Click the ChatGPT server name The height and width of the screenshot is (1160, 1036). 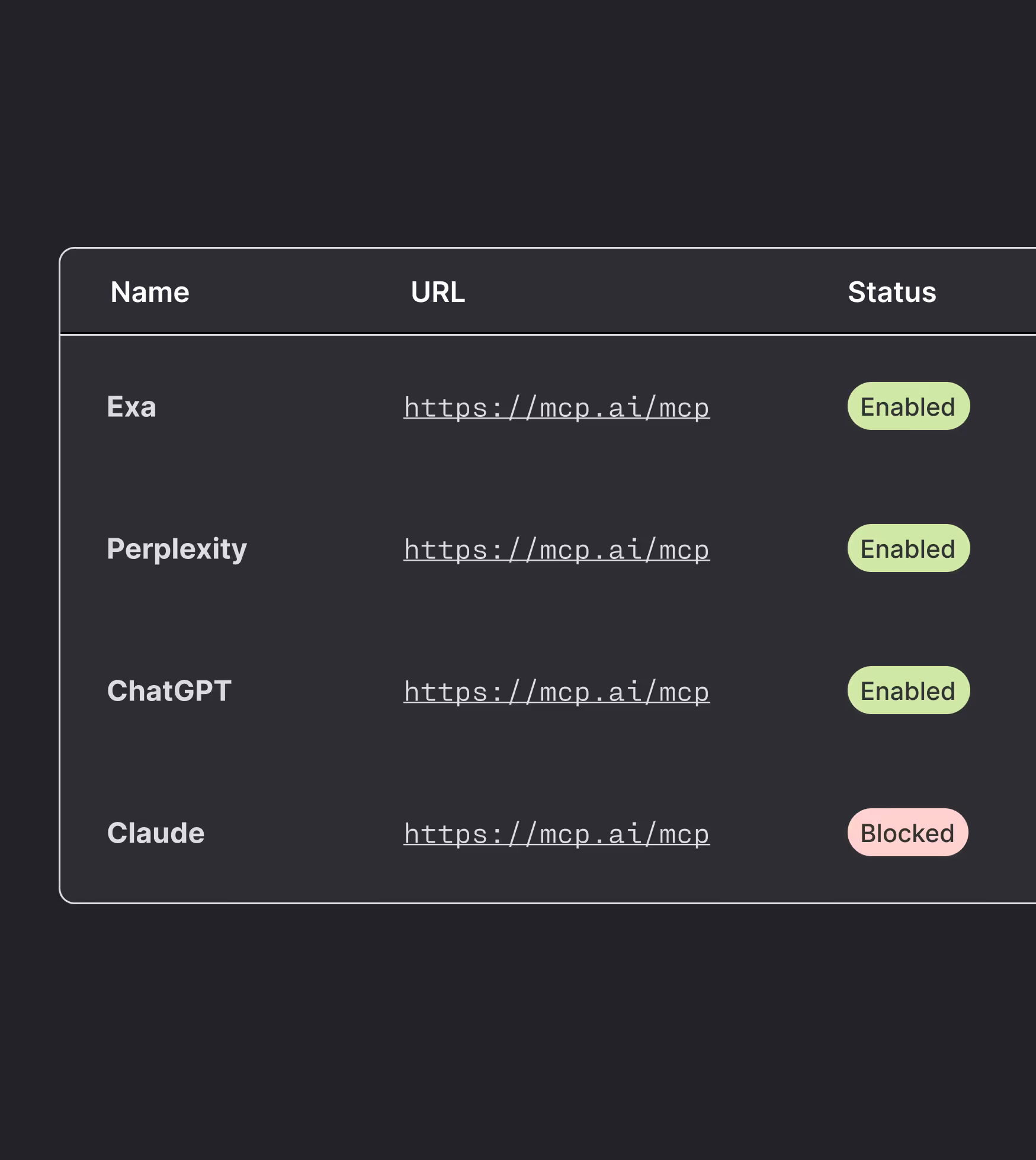tap(169, 691)
